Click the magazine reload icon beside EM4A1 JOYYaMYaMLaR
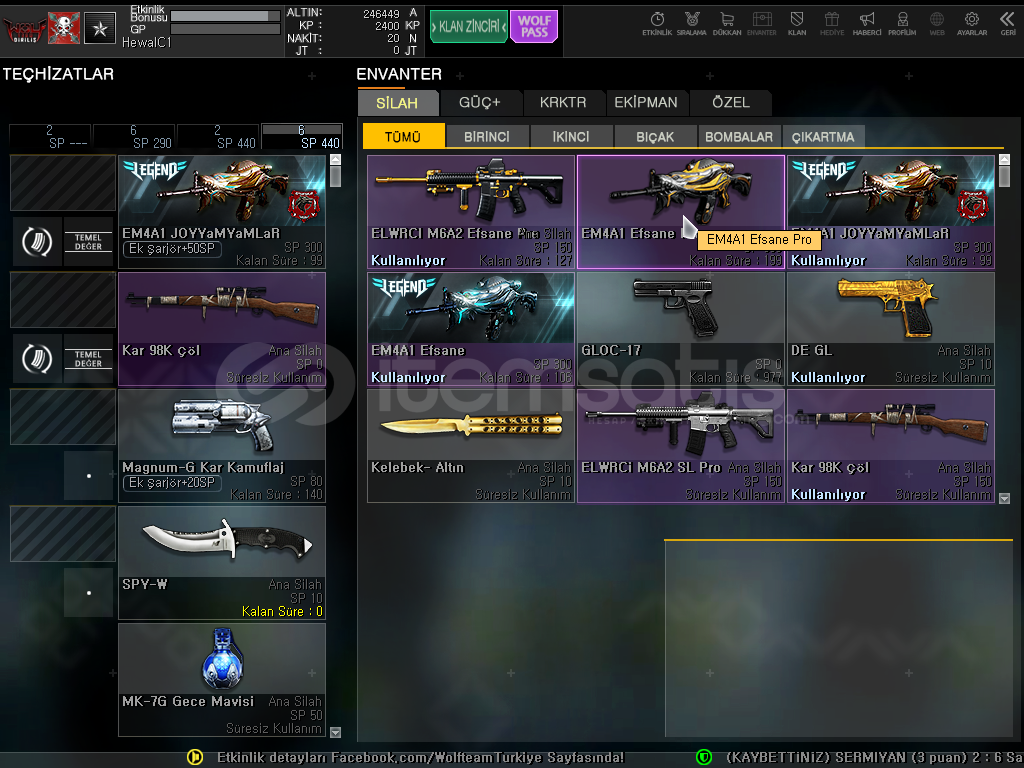Viewport: 1024px width, 768px height. pyautogui.click(x=37, y=241)
